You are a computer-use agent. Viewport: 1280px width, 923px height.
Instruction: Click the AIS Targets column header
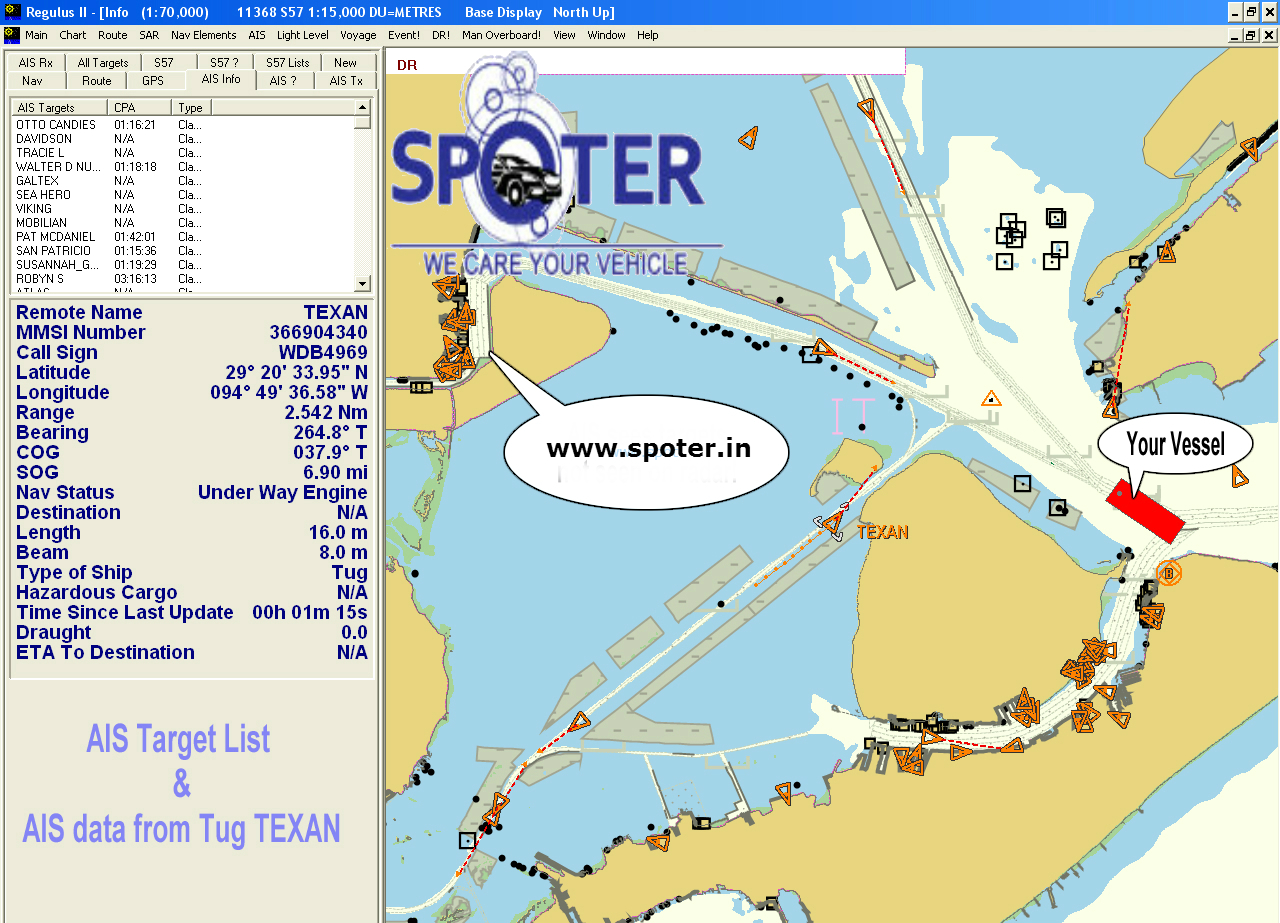point(59,108)
